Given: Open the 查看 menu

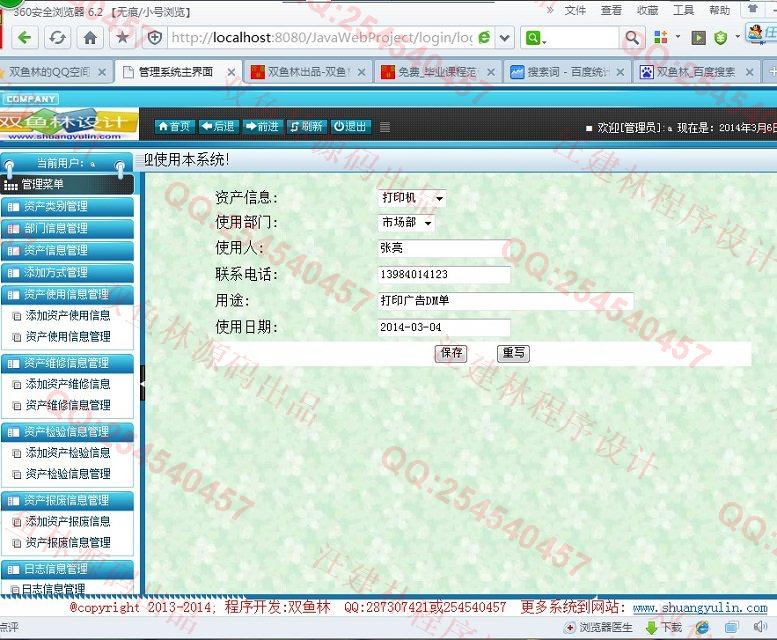Looking at the screenshot, I should (611, 10).
